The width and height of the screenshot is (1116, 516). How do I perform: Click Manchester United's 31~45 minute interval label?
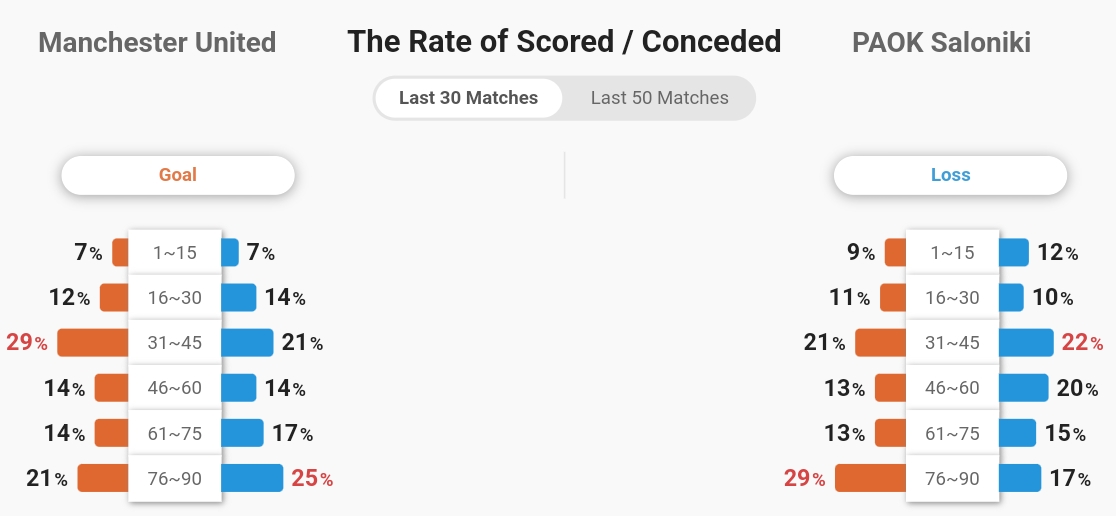175,343
